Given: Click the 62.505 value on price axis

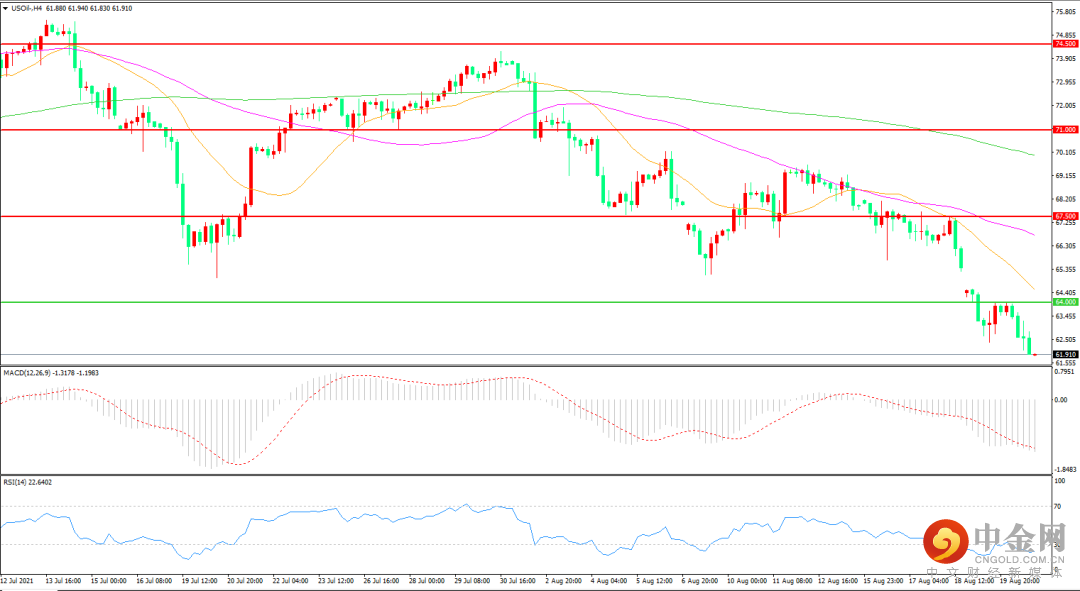Looking at the screenshot, I should pyautogui.click(x=1066, y=340).
